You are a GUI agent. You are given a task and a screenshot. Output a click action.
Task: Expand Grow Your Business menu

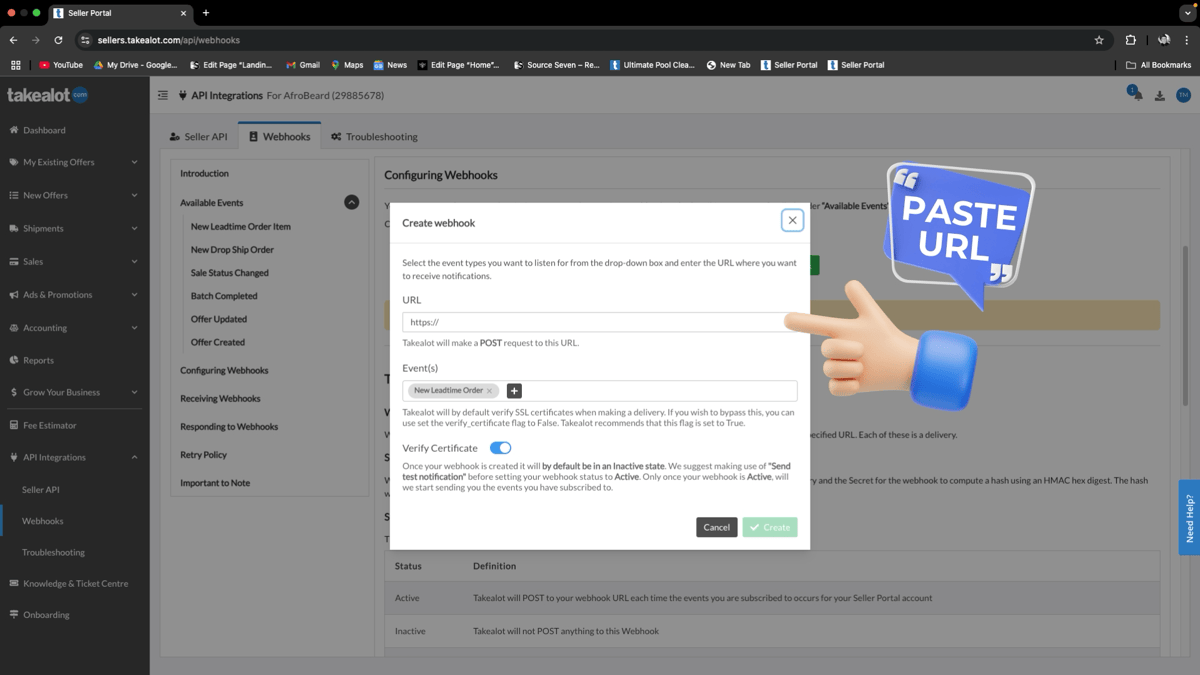74,392
